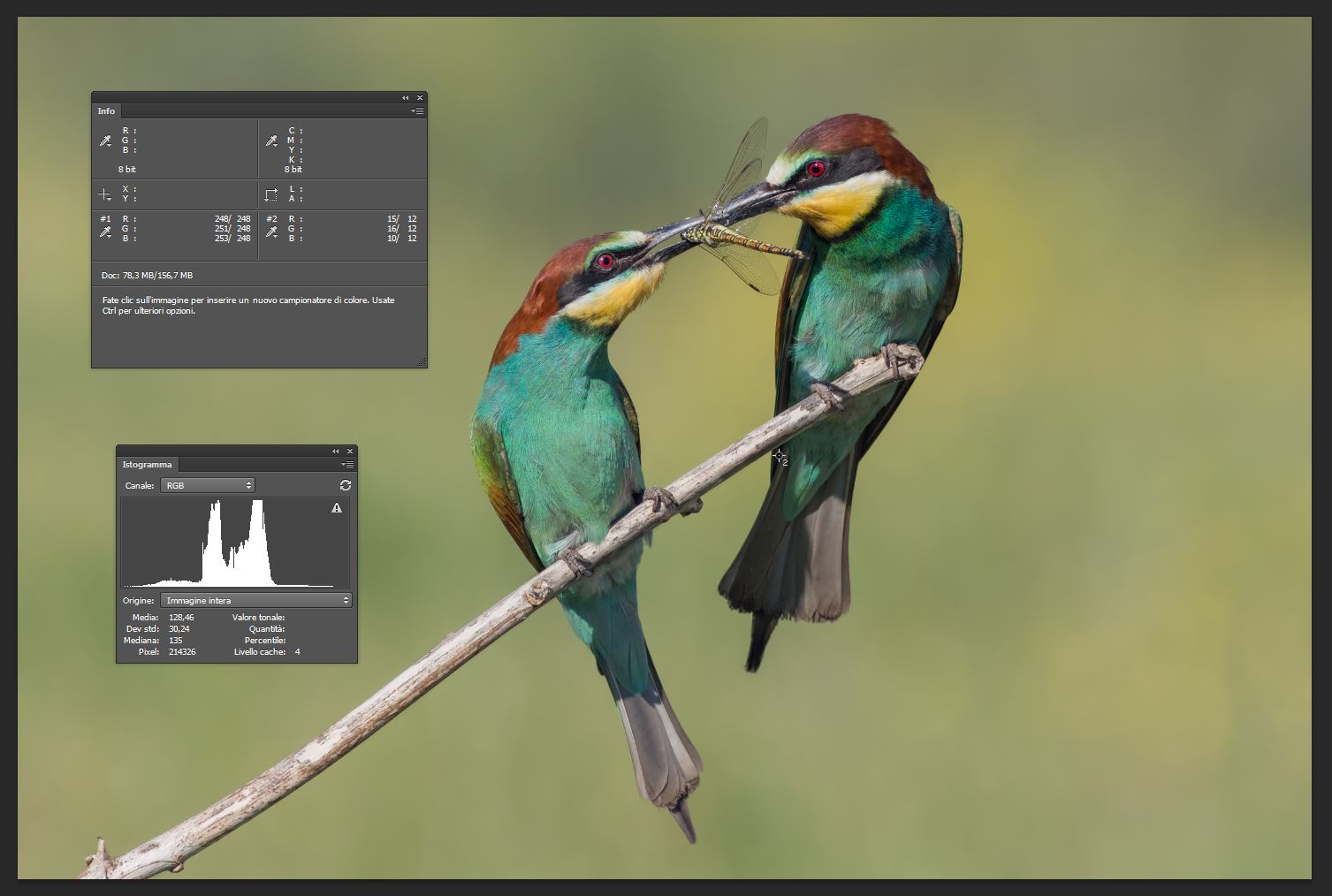This screenshot has height=896, width=1332.
Task: Open the Istogramma panel flyout menu
Action: click(x=348, y=465)
